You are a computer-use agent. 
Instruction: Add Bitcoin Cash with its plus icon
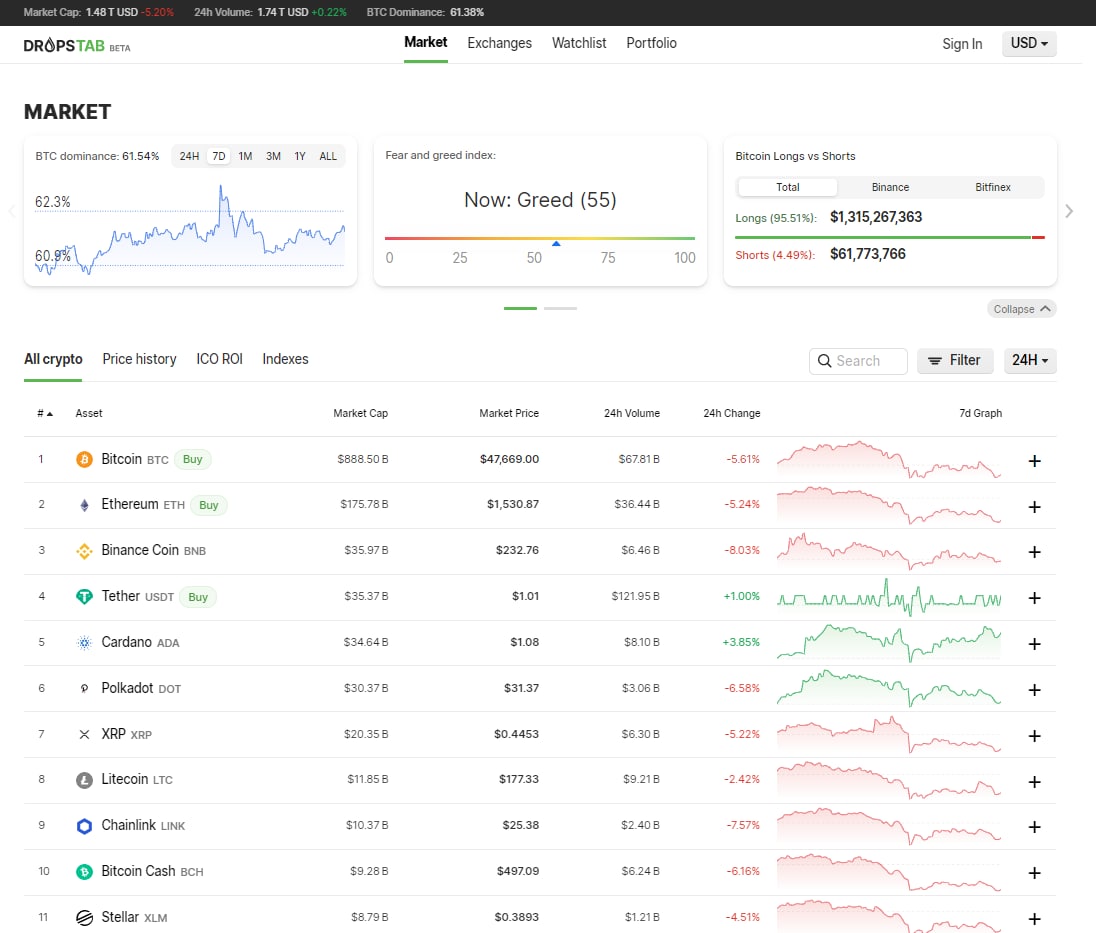click(1034, 874)
